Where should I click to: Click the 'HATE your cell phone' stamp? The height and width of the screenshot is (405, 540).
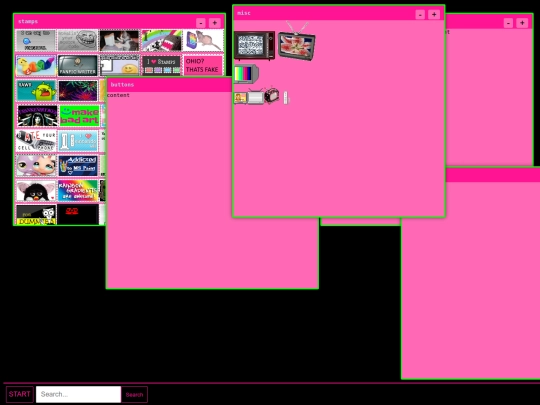pyautogui.click(x=36, y=141)
